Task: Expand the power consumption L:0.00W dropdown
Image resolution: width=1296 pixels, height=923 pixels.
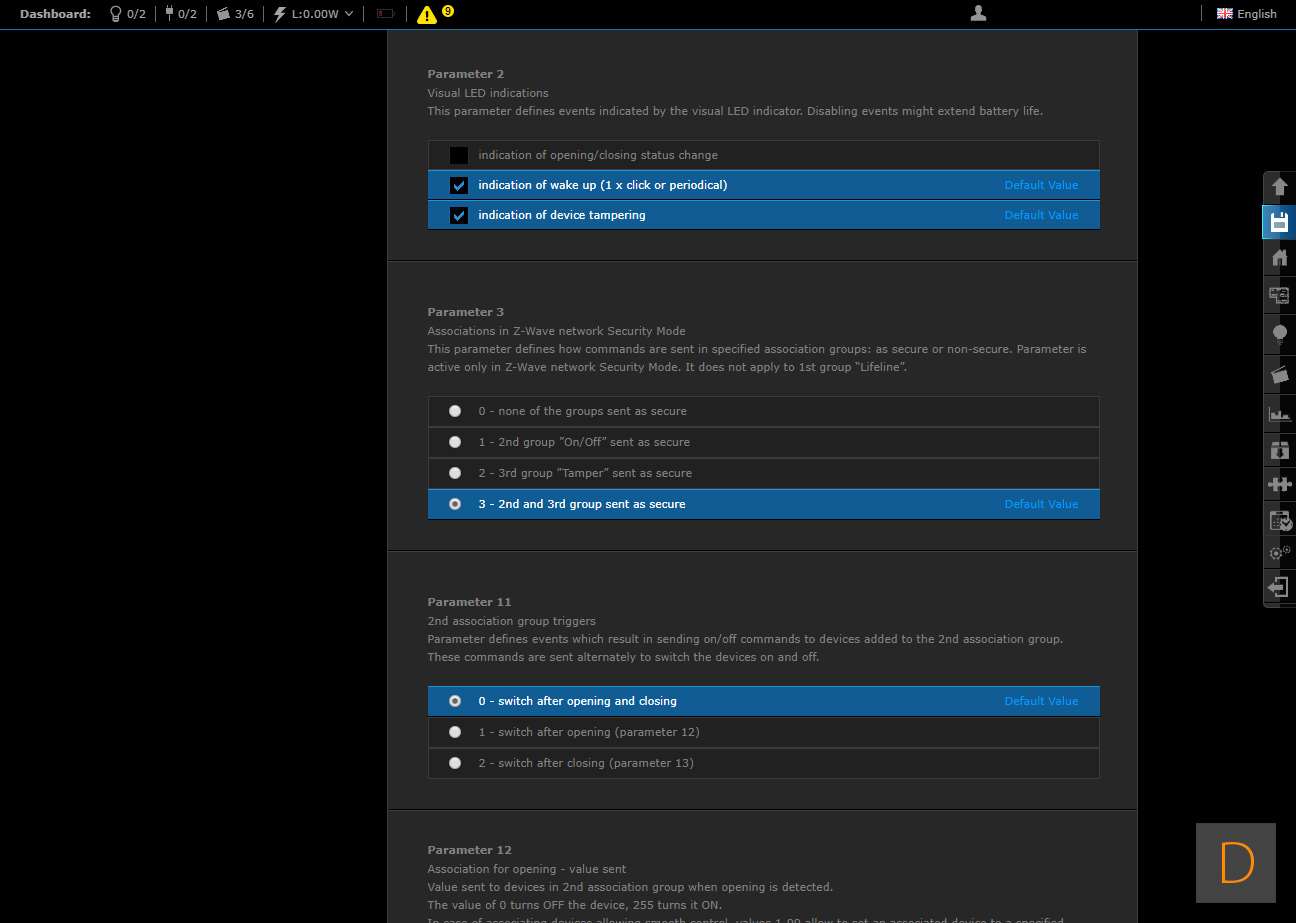Action: [314, 14]
